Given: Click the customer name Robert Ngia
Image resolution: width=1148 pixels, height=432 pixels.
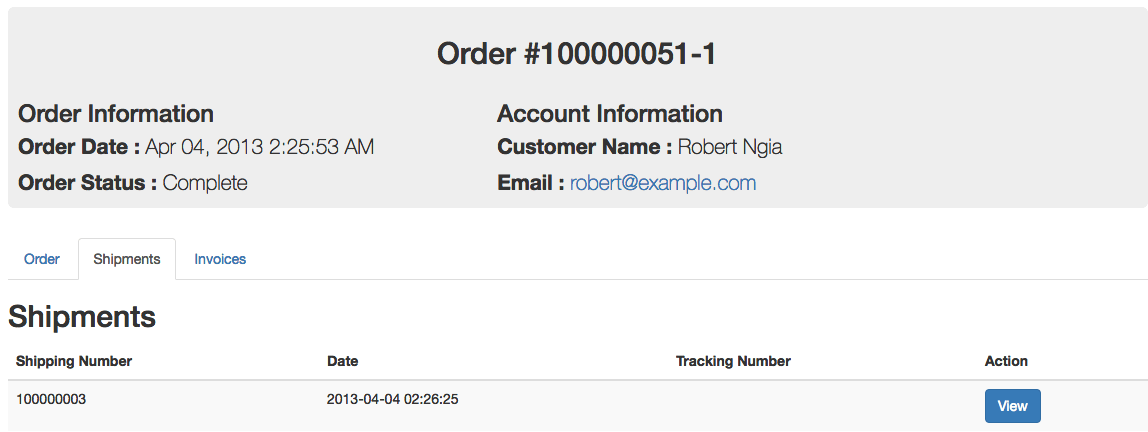Looking at the screenshot, I should point(730,148).
